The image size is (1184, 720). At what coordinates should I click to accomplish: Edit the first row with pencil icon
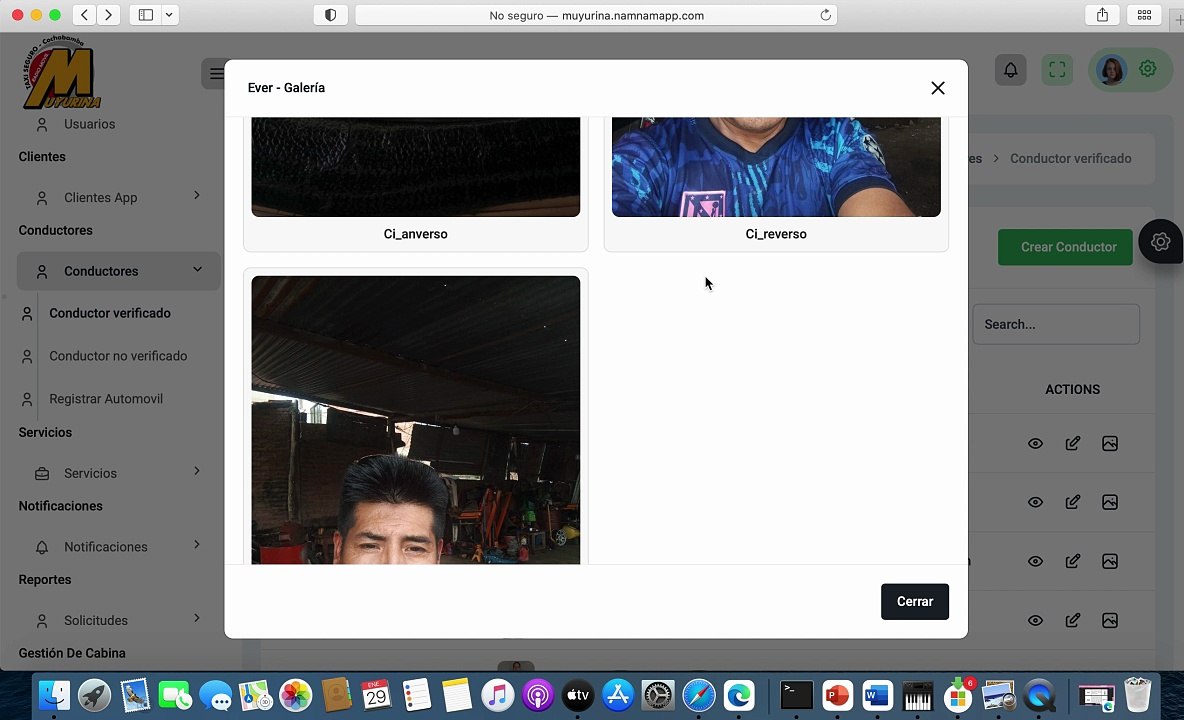point(1072,444)
